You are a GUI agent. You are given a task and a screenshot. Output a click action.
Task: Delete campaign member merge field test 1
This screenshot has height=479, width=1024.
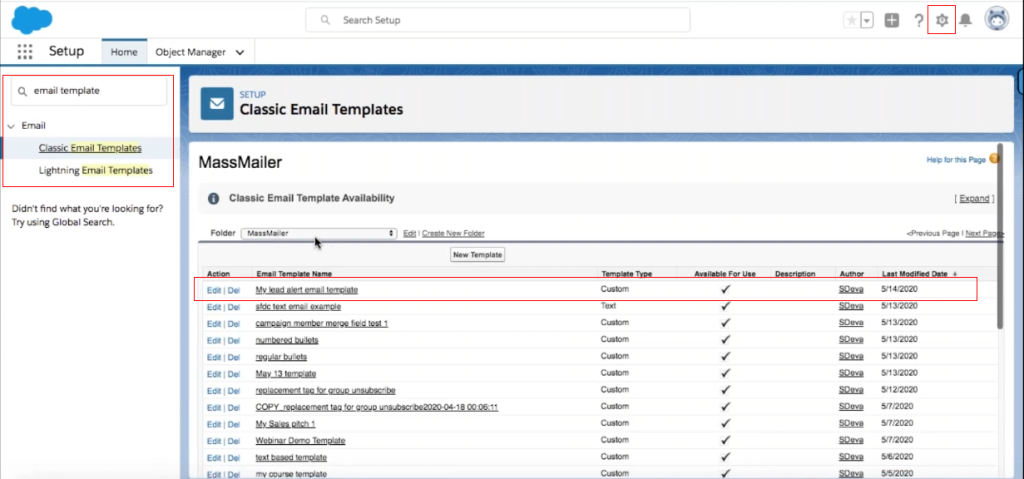[234, 323]
